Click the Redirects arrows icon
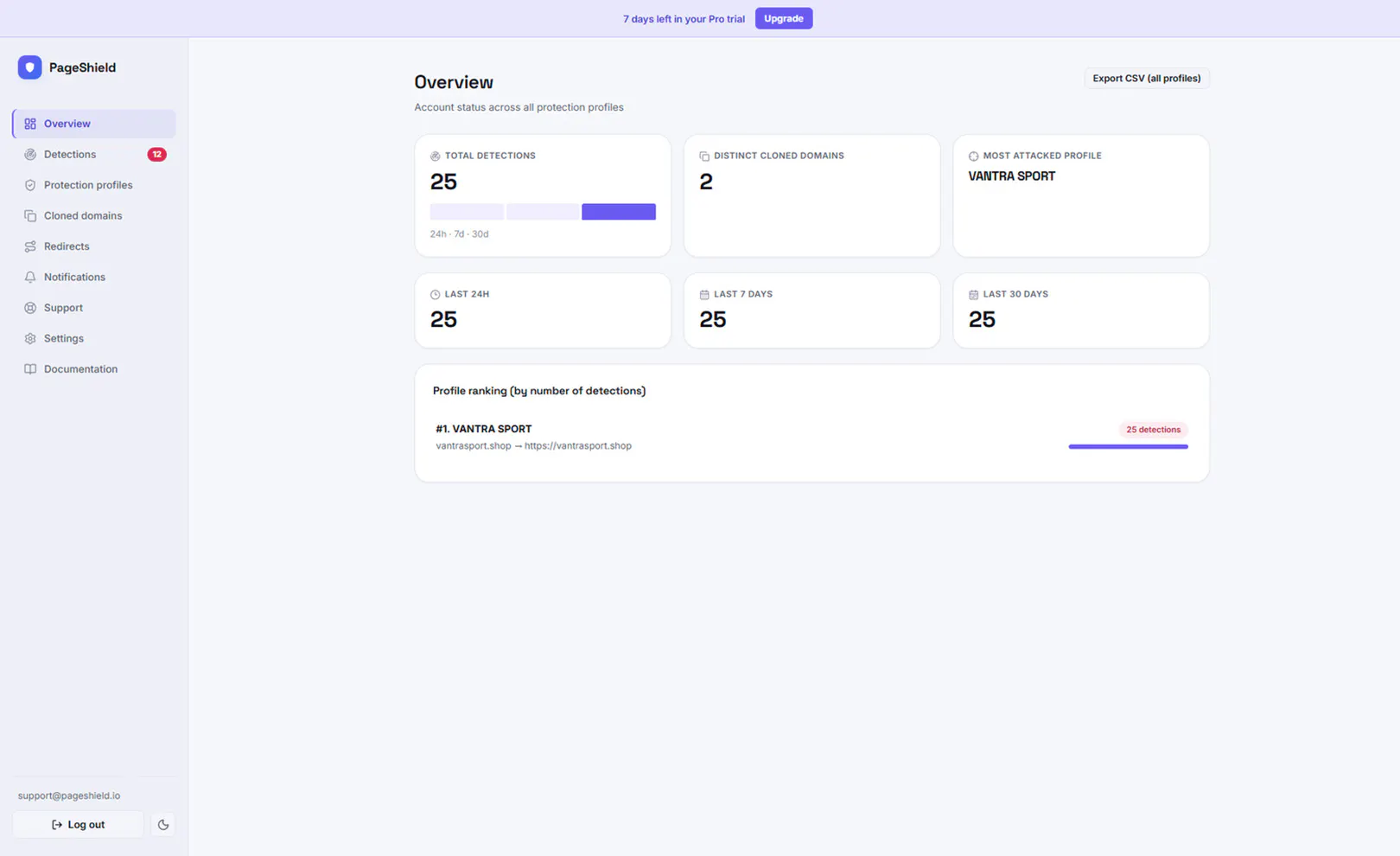The image size is (1400, 856). pyautogui.click(x=30, y=246)
